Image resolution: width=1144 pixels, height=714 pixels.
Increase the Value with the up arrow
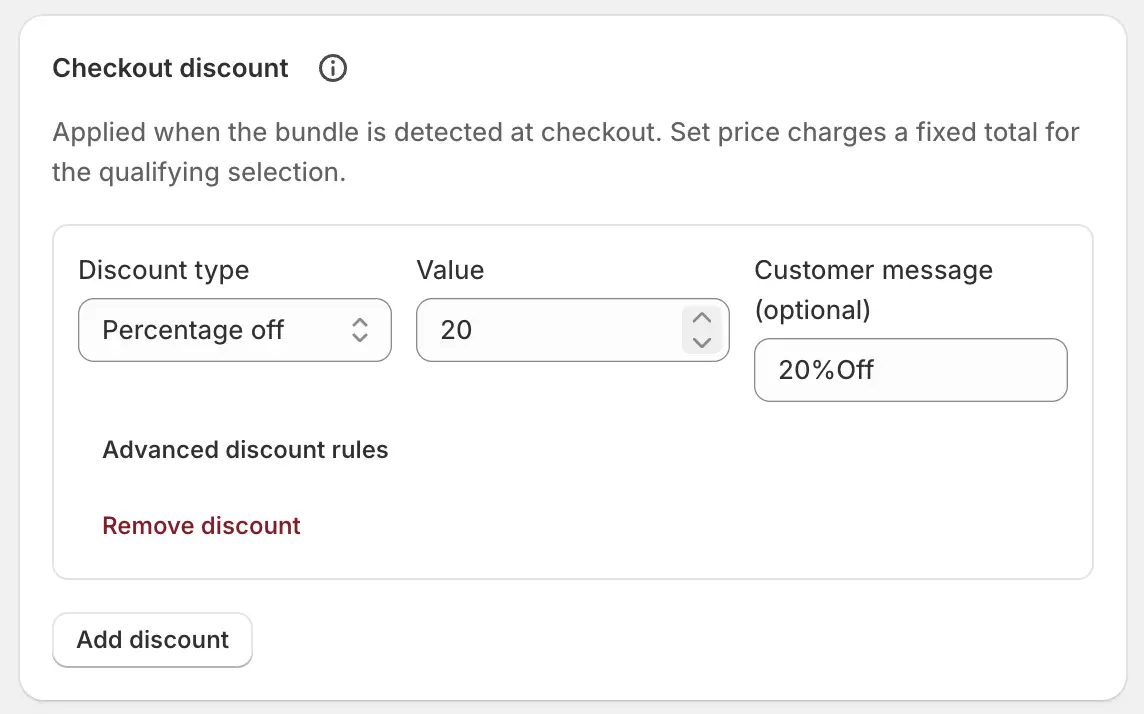click(x=702, y=318)
